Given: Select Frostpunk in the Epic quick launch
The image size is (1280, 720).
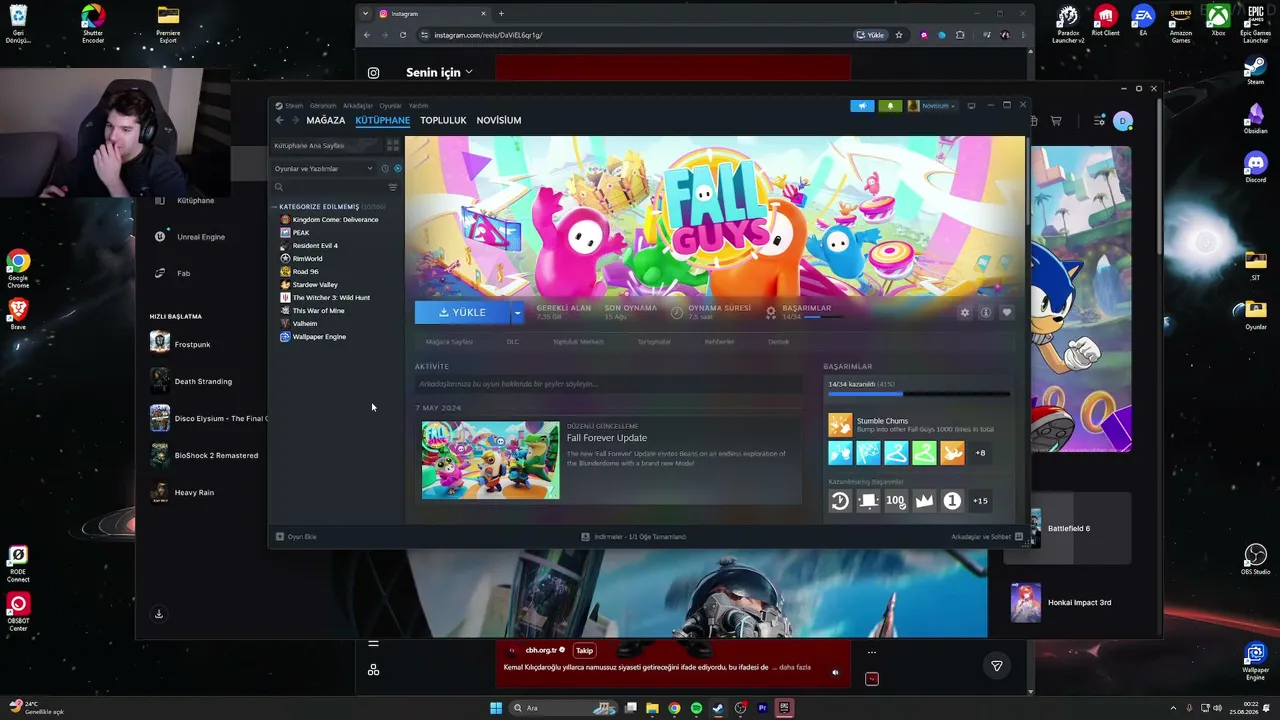Looking at the screenshot, I should 181,345.
